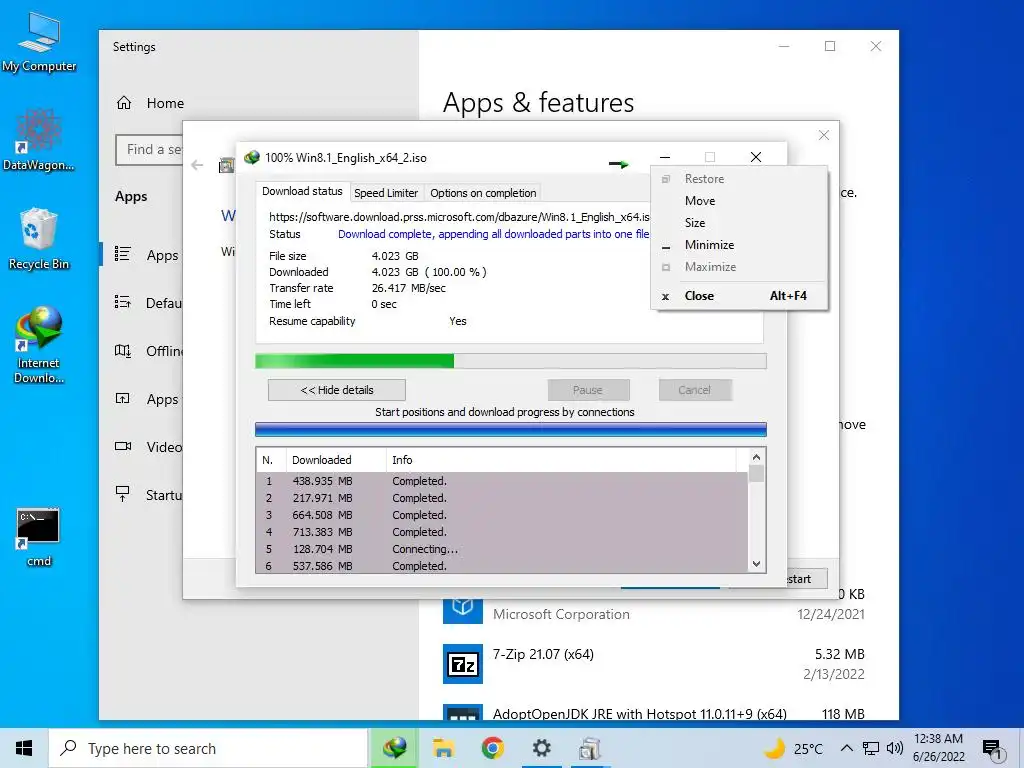Select Video playback sidebar icon
This screenshot has height=768, width=1024.
(123, 447)
